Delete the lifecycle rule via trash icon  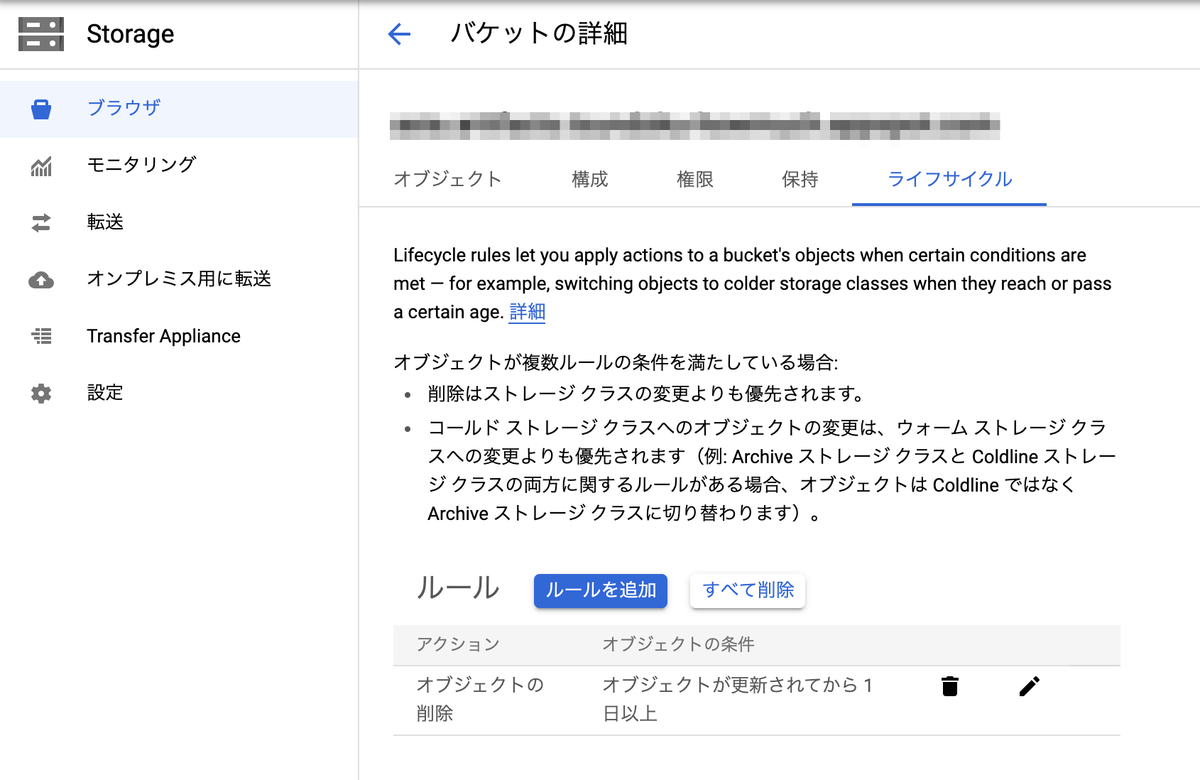click(949, 686)
